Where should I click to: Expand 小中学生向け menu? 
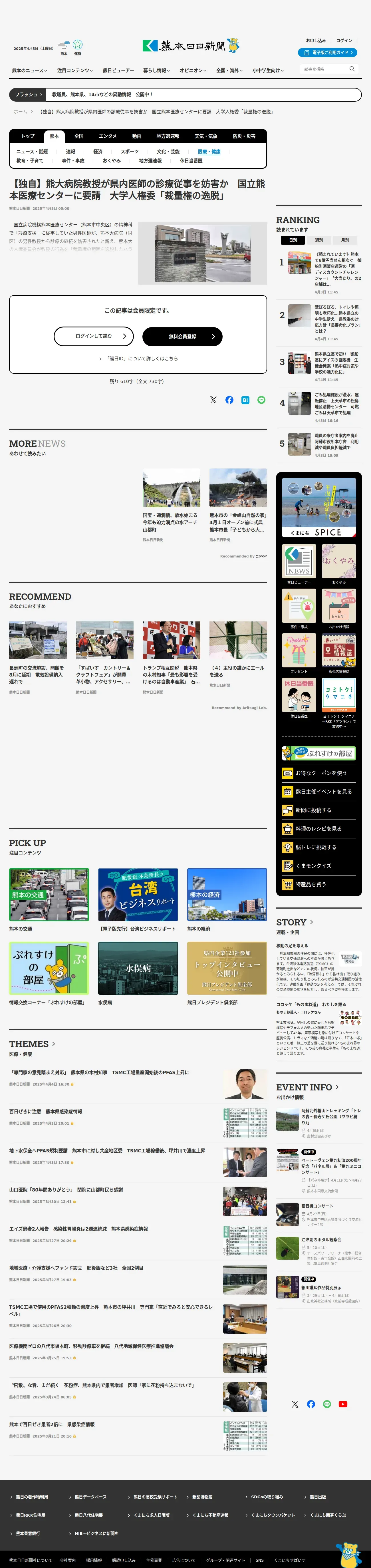point(268,71)
